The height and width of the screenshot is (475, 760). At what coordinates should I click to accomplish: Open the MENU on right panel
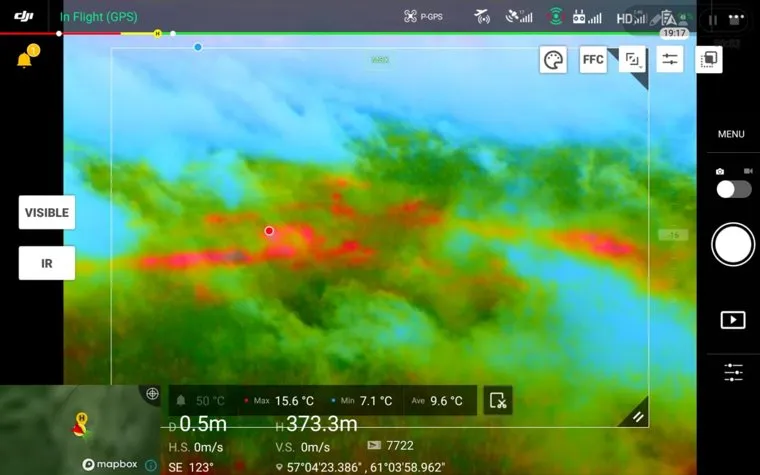coord(731,134)
